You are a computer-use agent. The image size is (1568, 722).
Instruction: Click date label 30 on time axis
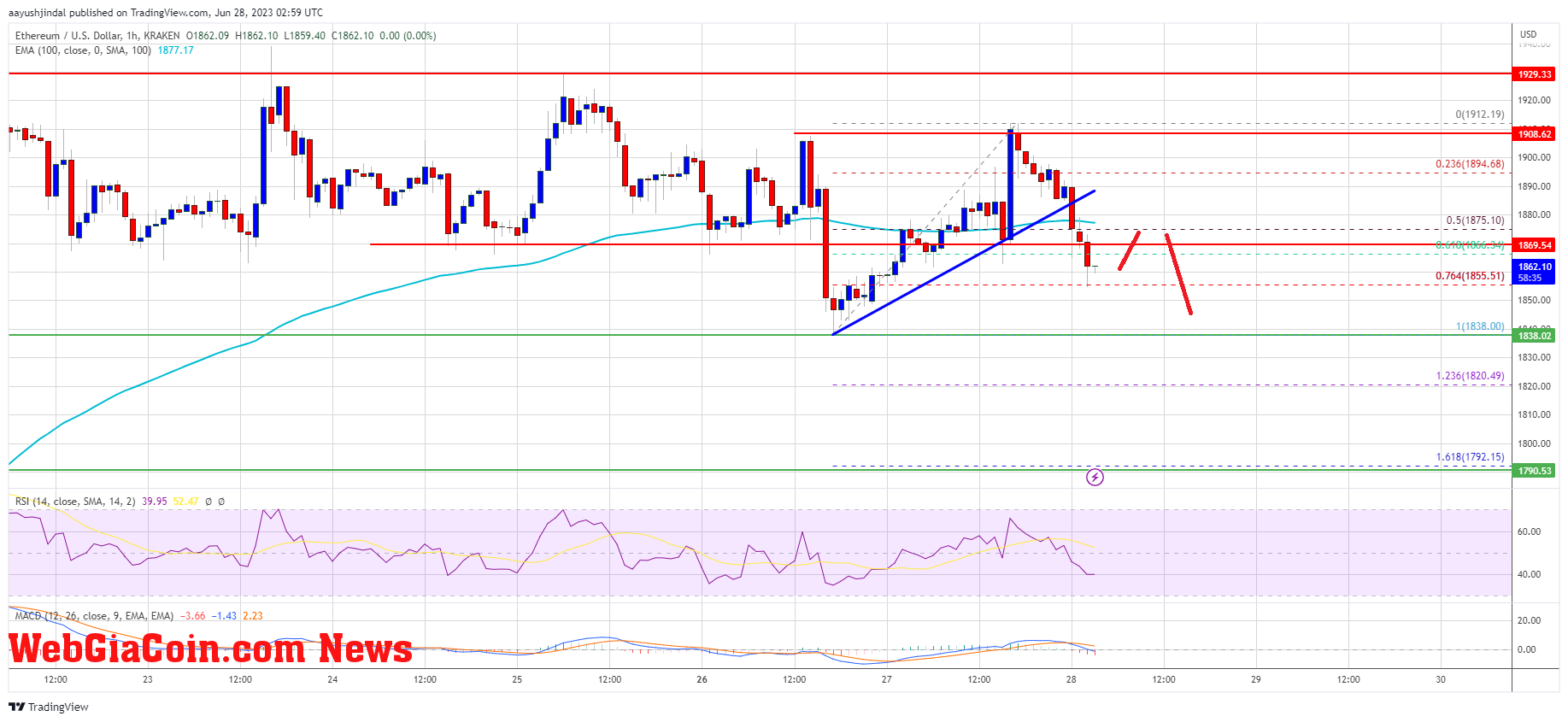click(1441, 679)
